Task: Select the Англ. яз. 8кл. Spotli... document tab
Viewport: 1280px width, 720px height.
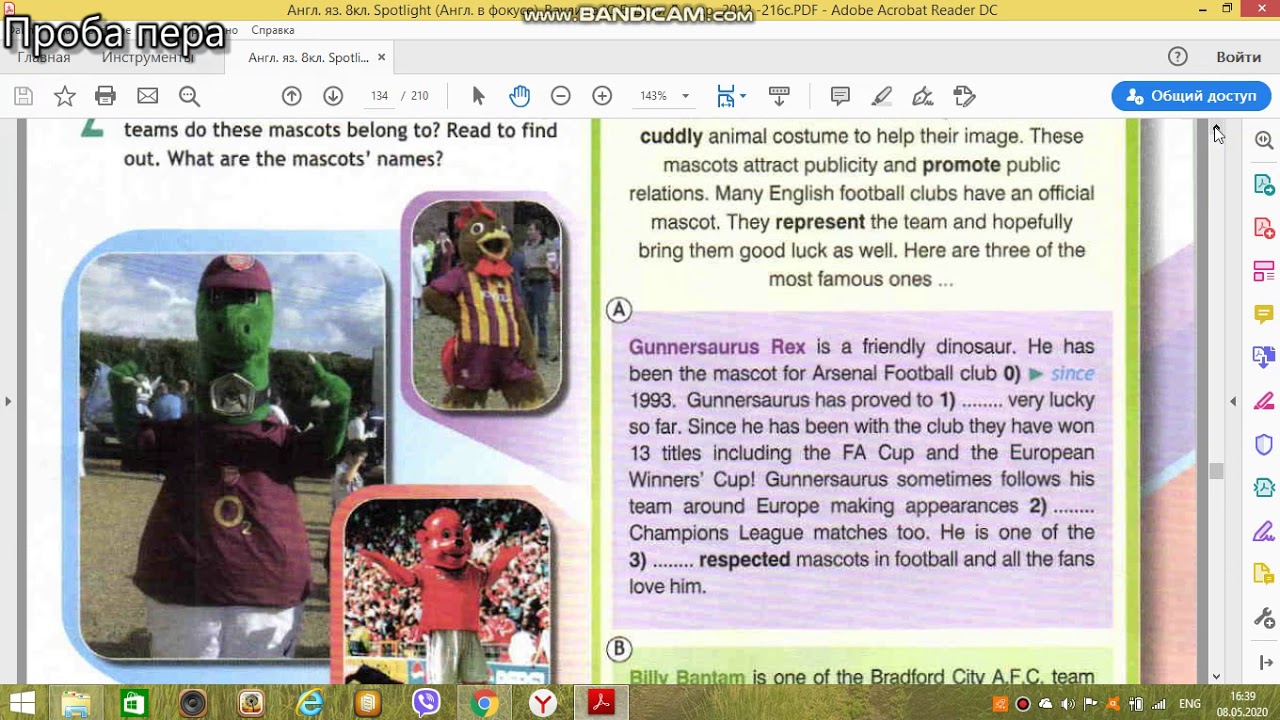Action: click(308, 57)
